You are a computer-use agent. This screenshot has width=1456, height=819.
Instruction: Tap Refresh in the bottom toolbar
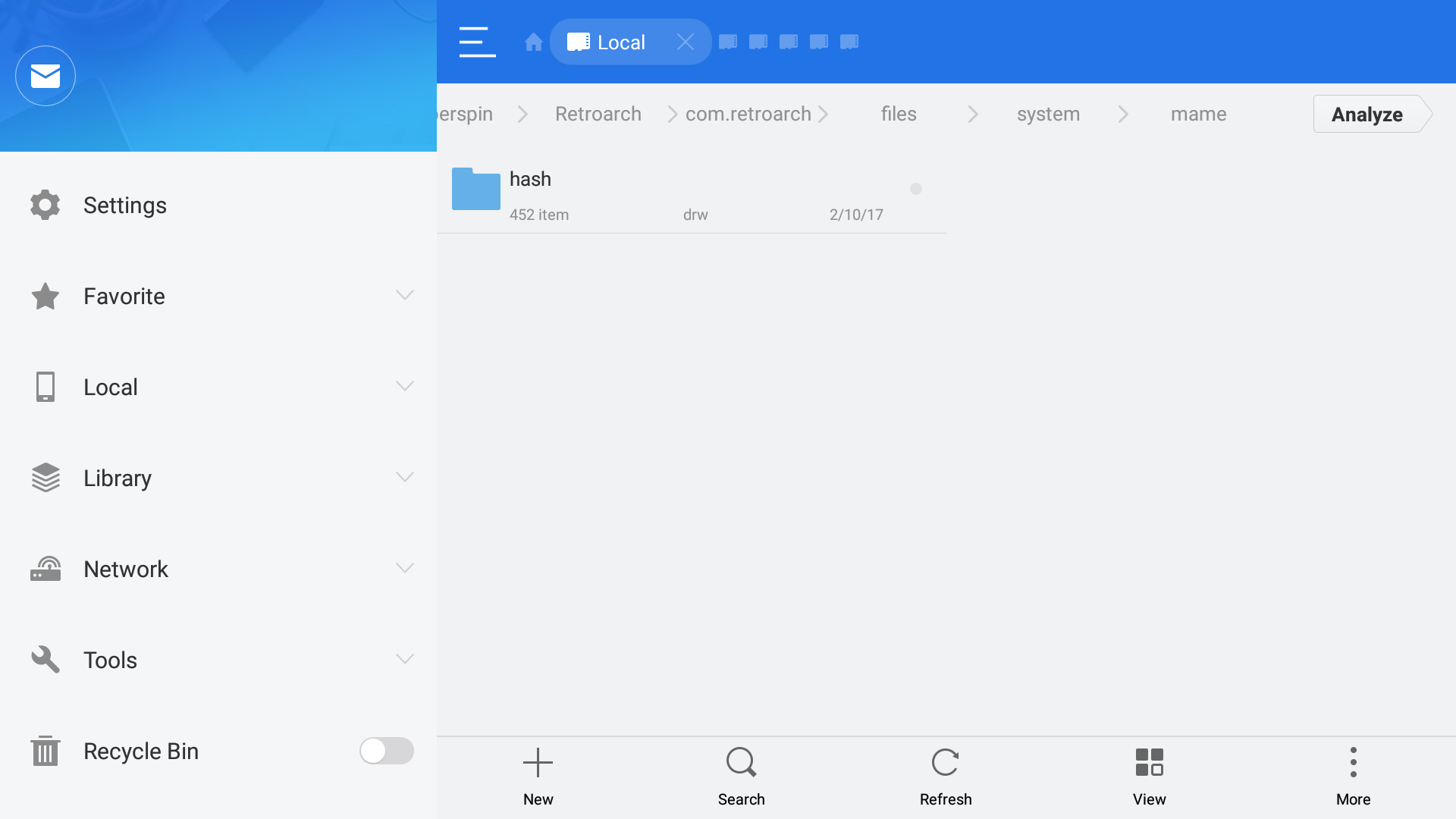click(x=945, y=773)
